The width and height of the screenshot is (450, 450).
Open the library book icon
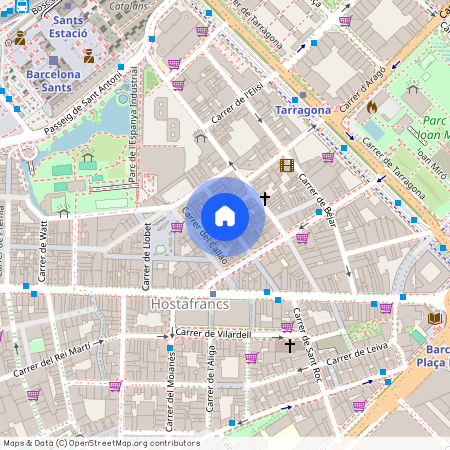(x=435, y=318)
